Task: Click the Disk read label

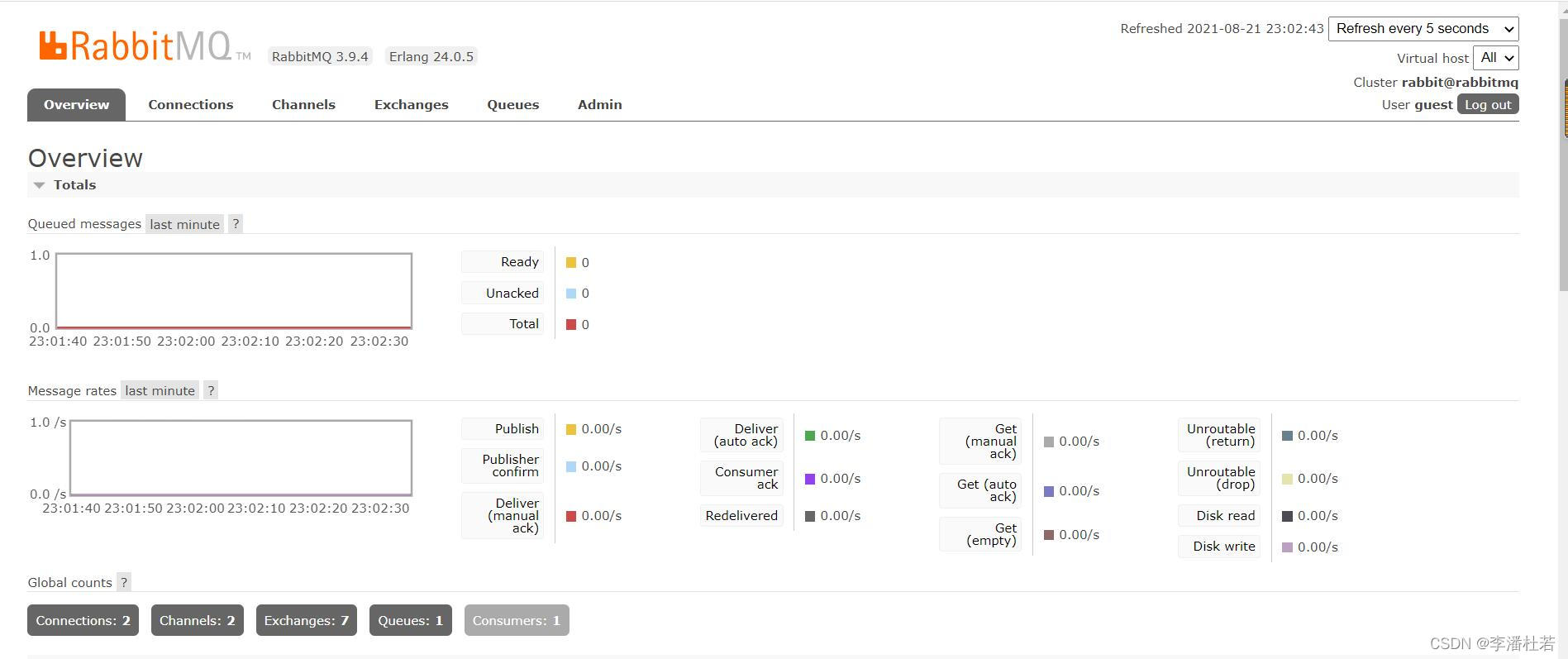Action: pos(1219,516)
